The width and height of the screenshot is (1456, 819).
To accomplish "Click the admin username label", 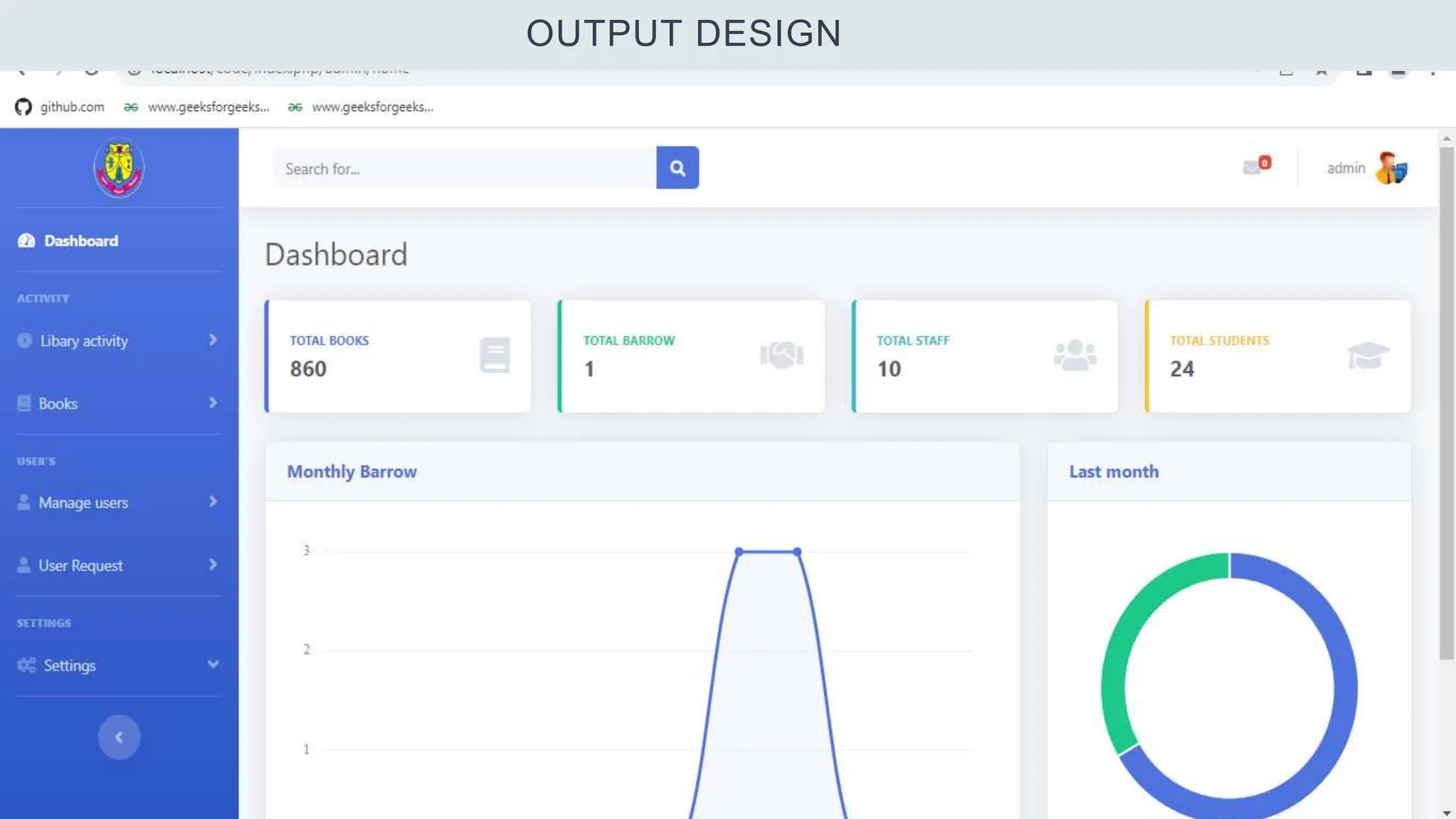I will [1346, 168].
